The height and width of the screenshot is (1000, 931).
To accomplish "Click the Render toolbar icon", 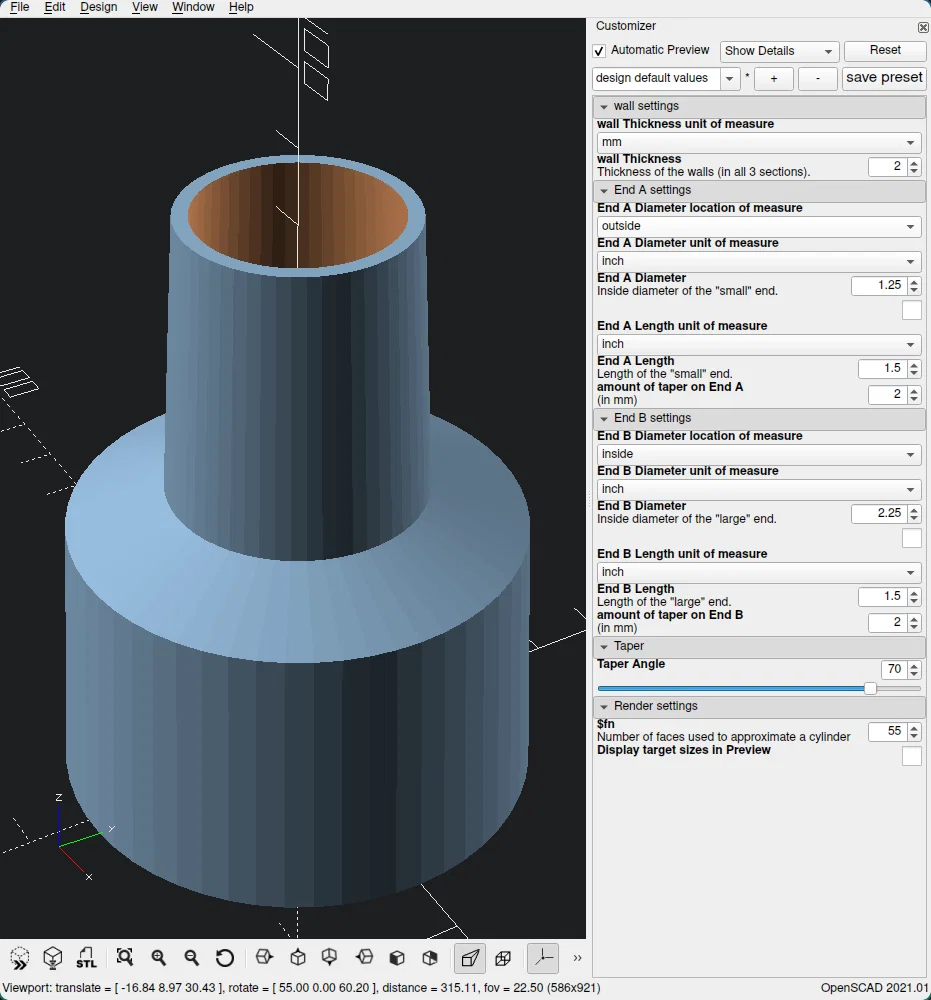I will 53,958.
